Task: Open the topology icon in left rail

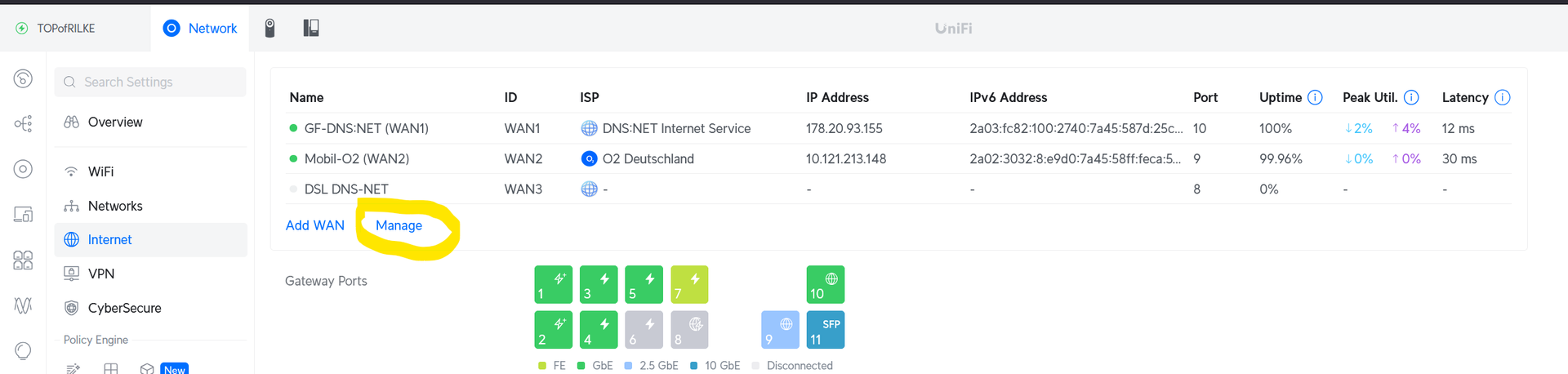Action: pos(23,123)
